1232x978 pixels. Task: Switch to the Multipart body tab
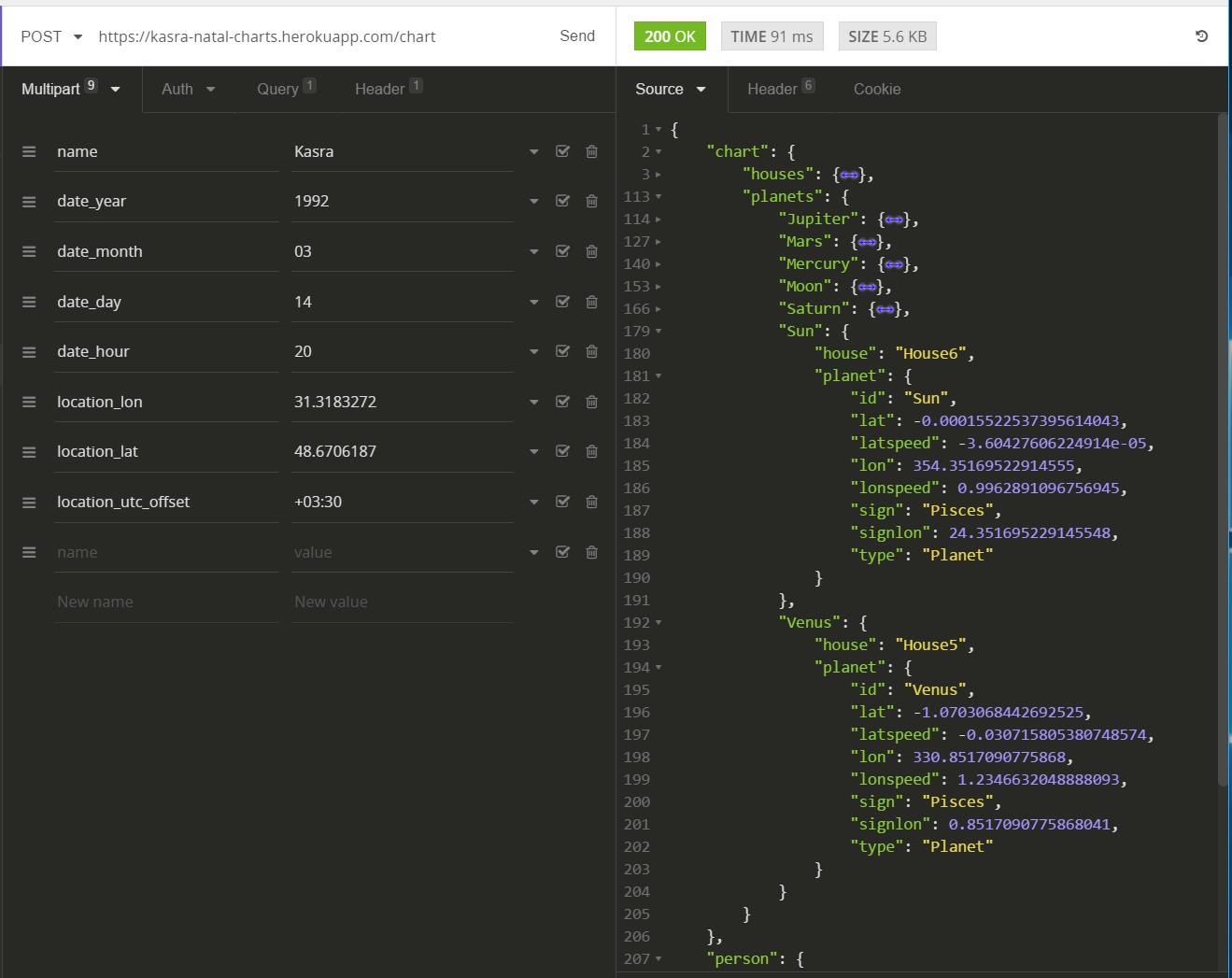(x=71, y=89)
